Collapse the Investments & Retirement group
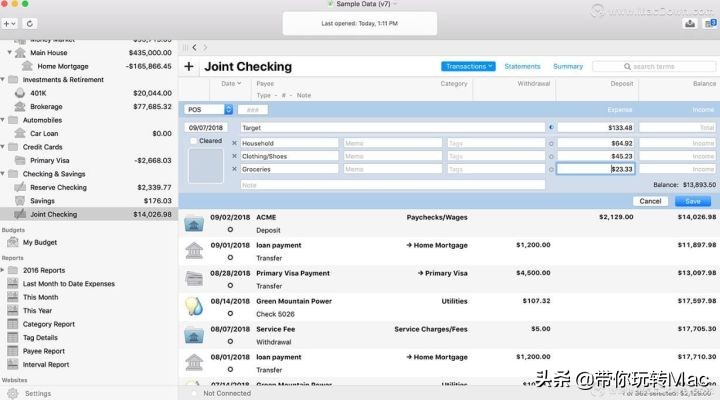 tap(3, 79)
